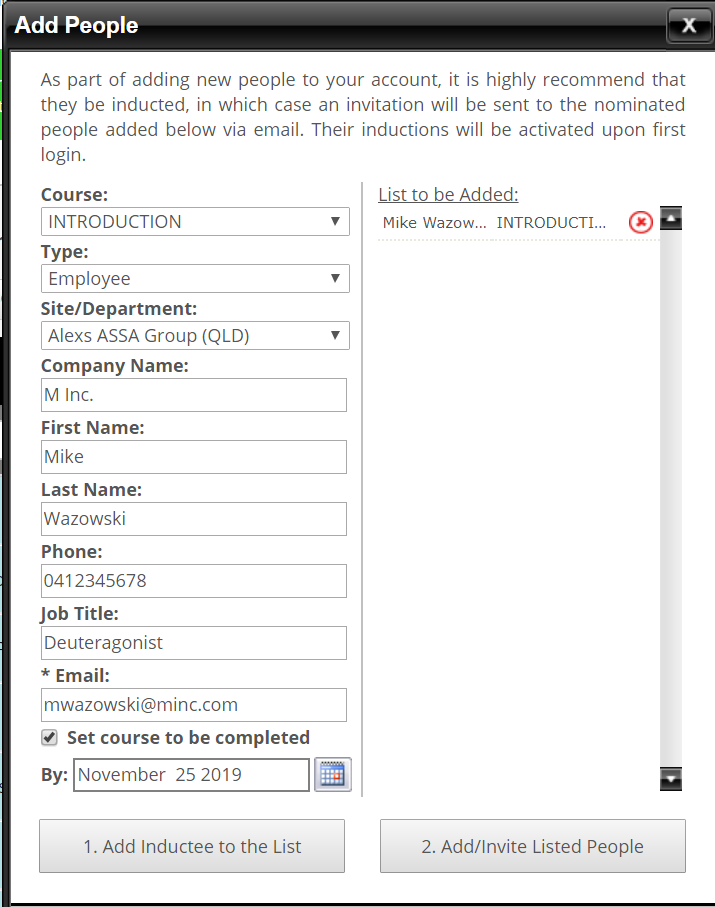Close the Add People dialog
Screen dimensions: 715x907
[x=689, y=25]
